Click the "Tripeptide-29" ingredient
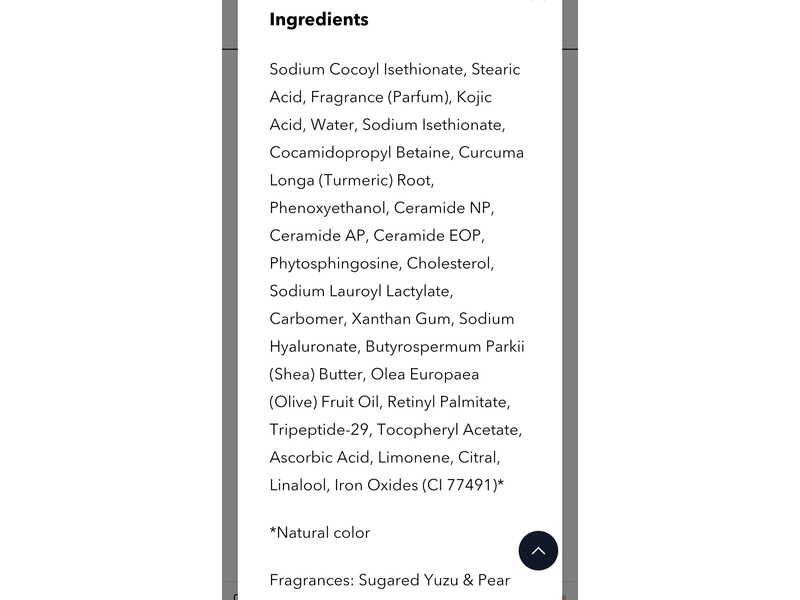This screenshot has width=800, height=600. [318, 430]
